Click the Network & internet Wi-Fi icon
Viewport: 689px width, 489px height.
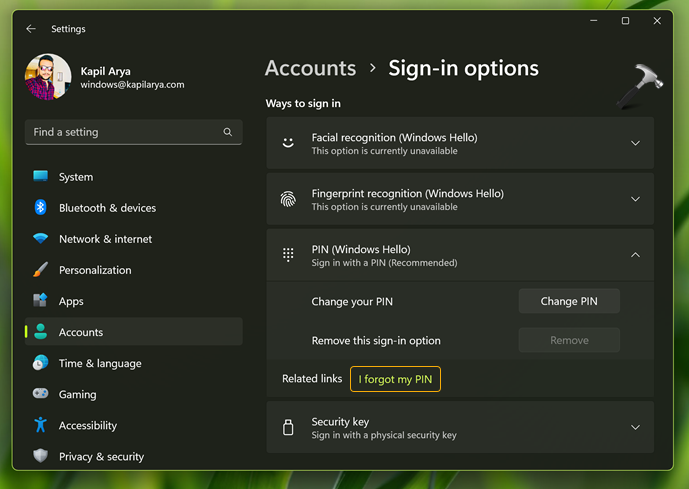point(40,239)
